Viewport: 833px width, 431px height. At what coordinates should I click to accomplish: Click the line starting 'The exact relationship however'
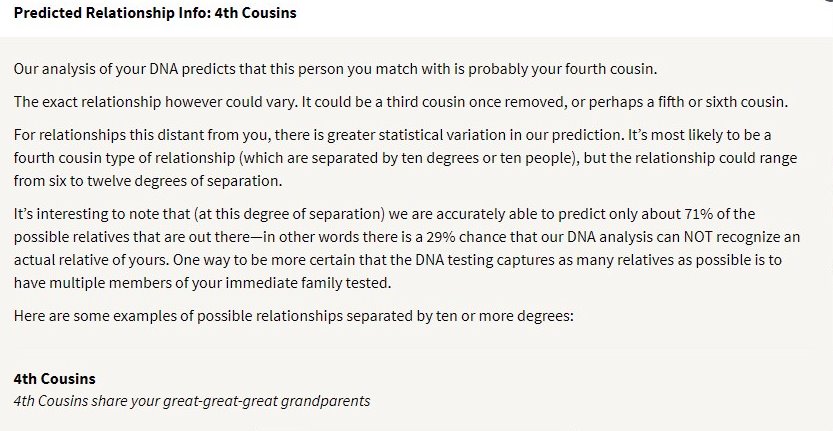[401, 102]
